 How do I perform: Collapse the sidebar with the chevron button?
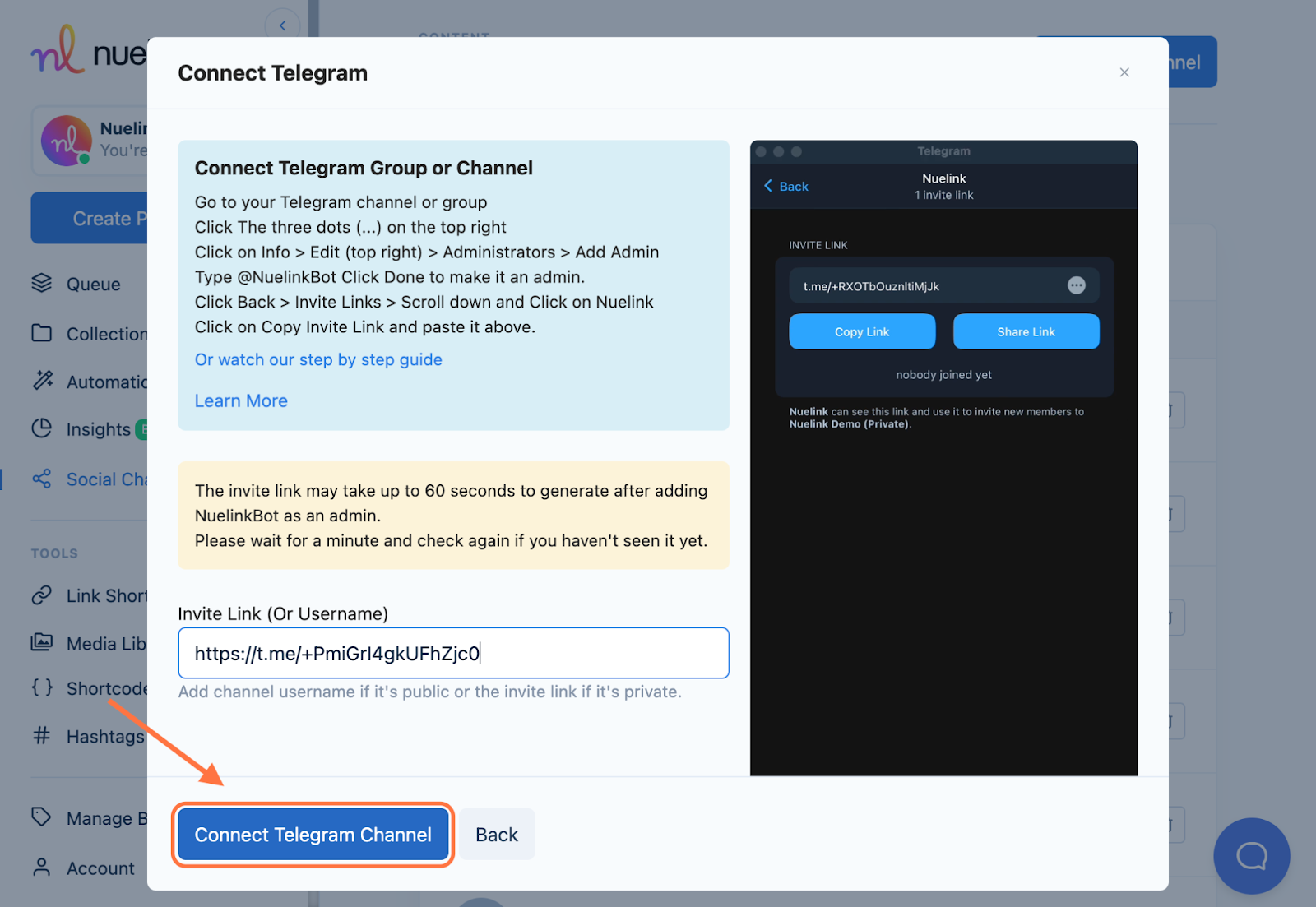(282, 25)
